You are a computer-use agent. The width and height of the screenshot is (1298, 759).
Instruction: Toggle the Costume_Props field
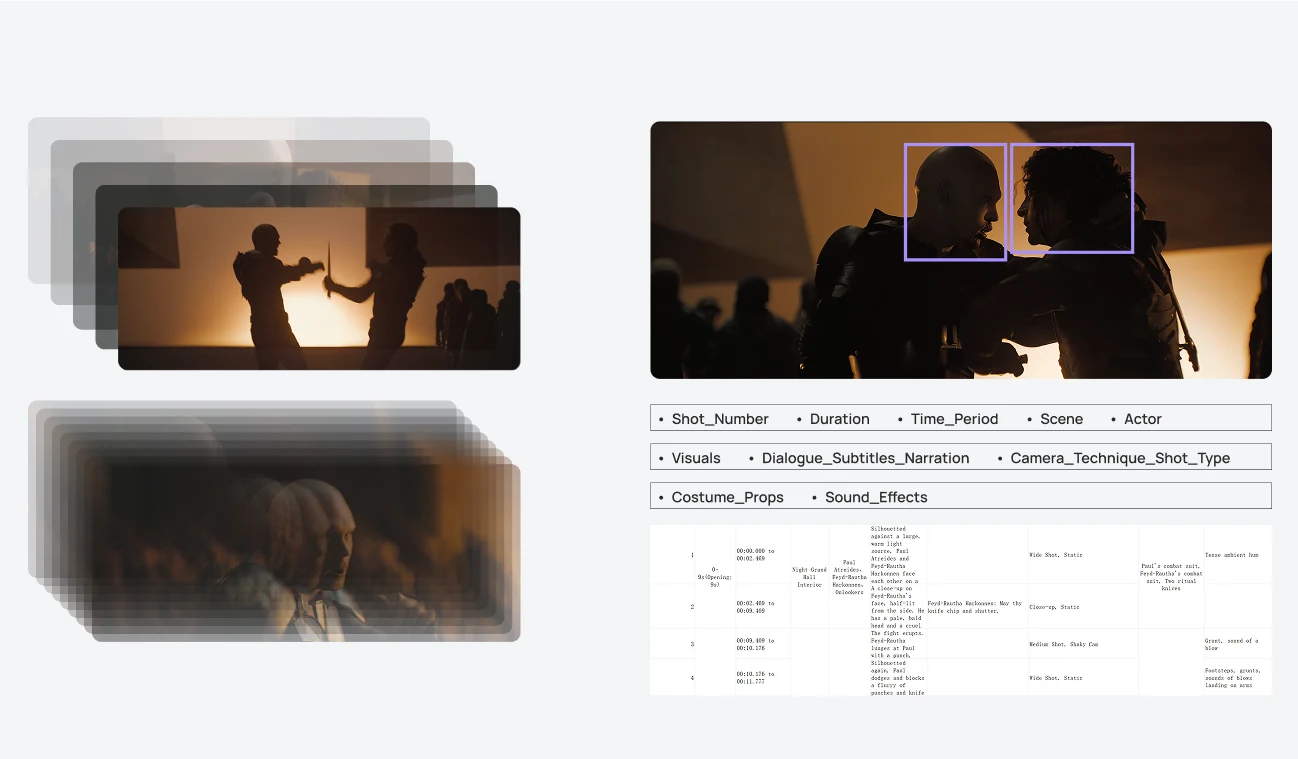point(728,496)
